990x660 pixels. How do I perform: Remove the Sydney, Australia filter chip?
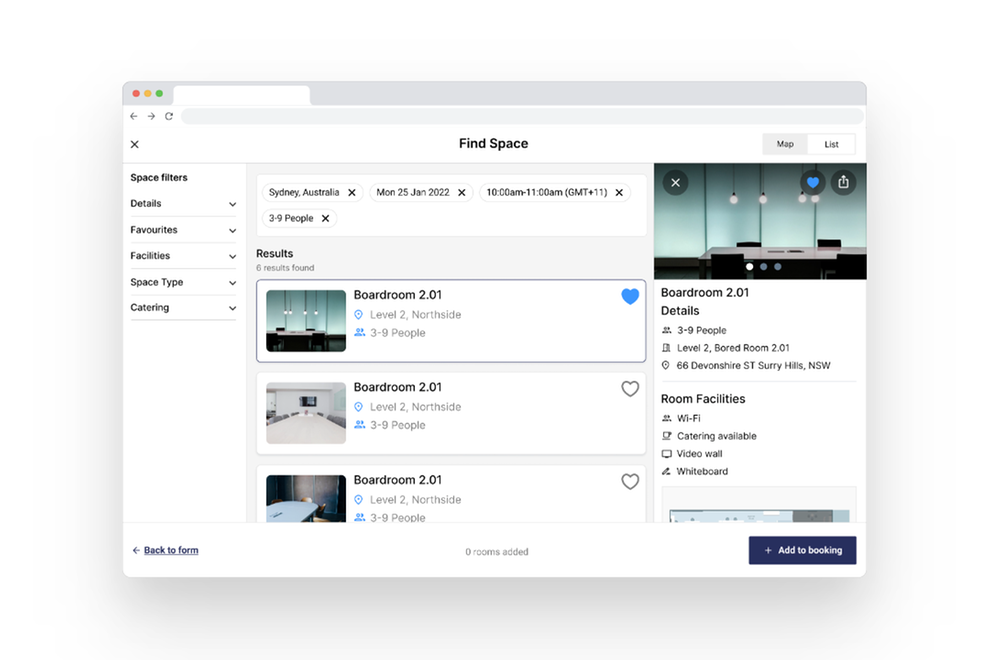click(350, 192)
